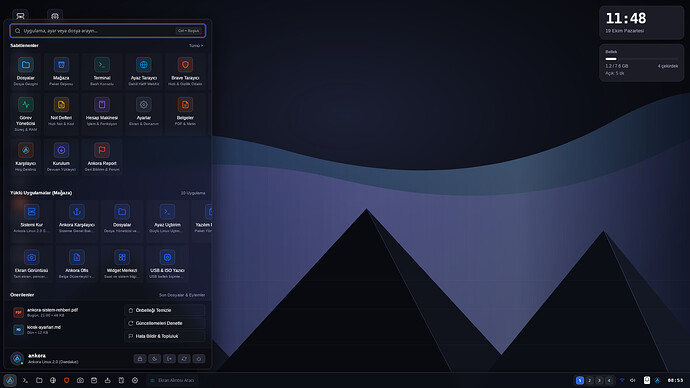Open Not Defteri notepad app
The width and height of the screenshot is (690, 388).
pyautogui.click(x=61, y=114)
